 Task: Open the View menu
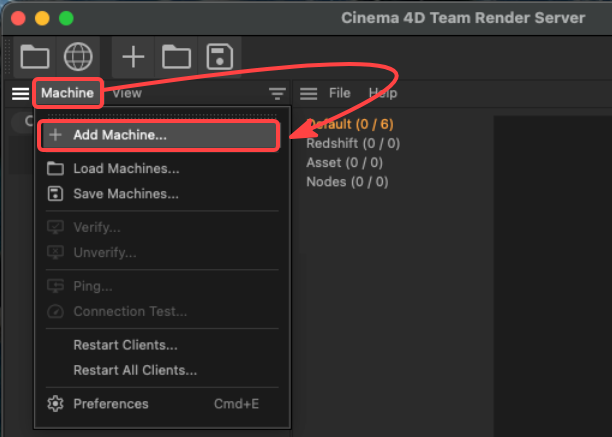click(127, 93)
